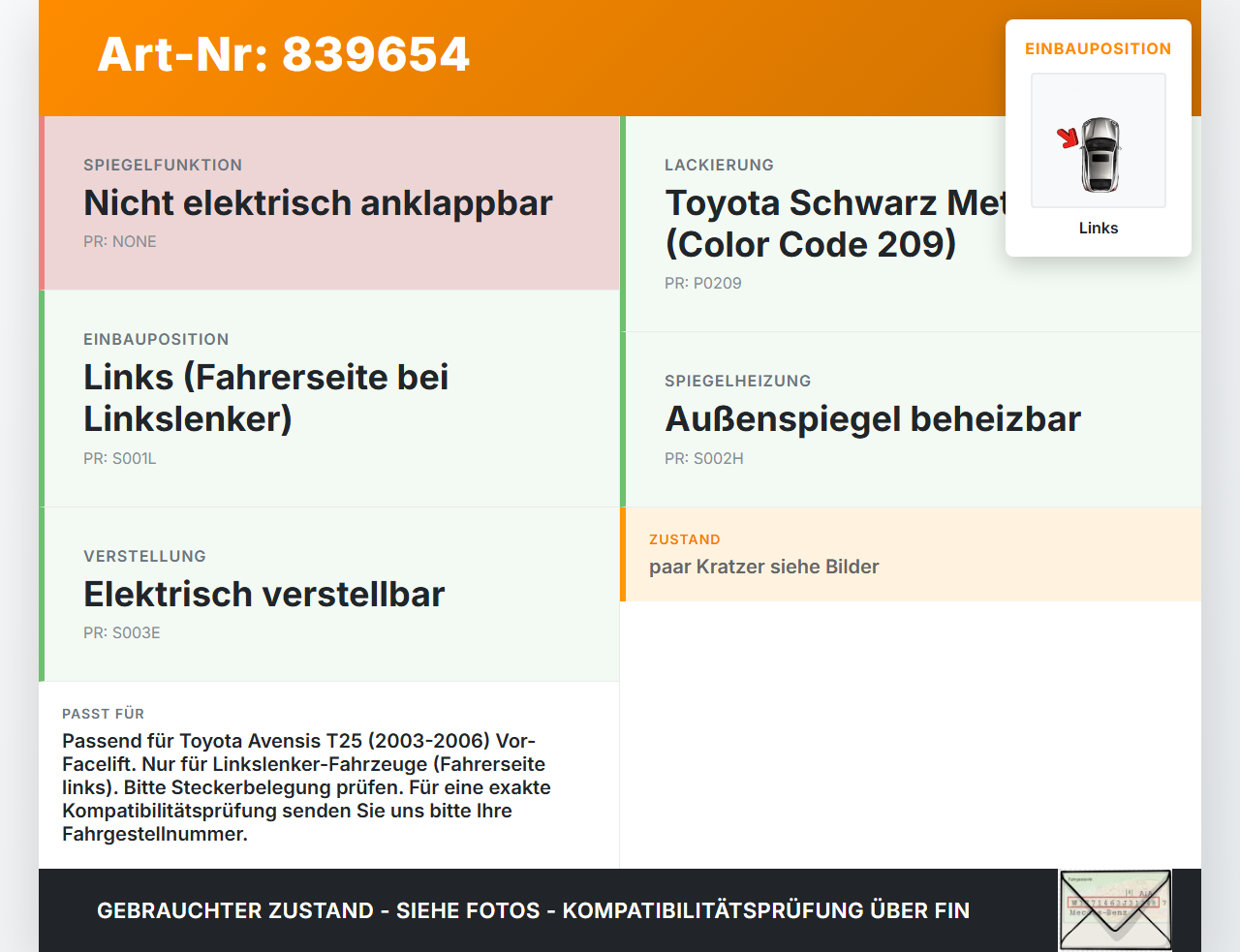Click the 'PR: S001L' code
This screenshot has height=952, width=1240.
coord(120,458)
